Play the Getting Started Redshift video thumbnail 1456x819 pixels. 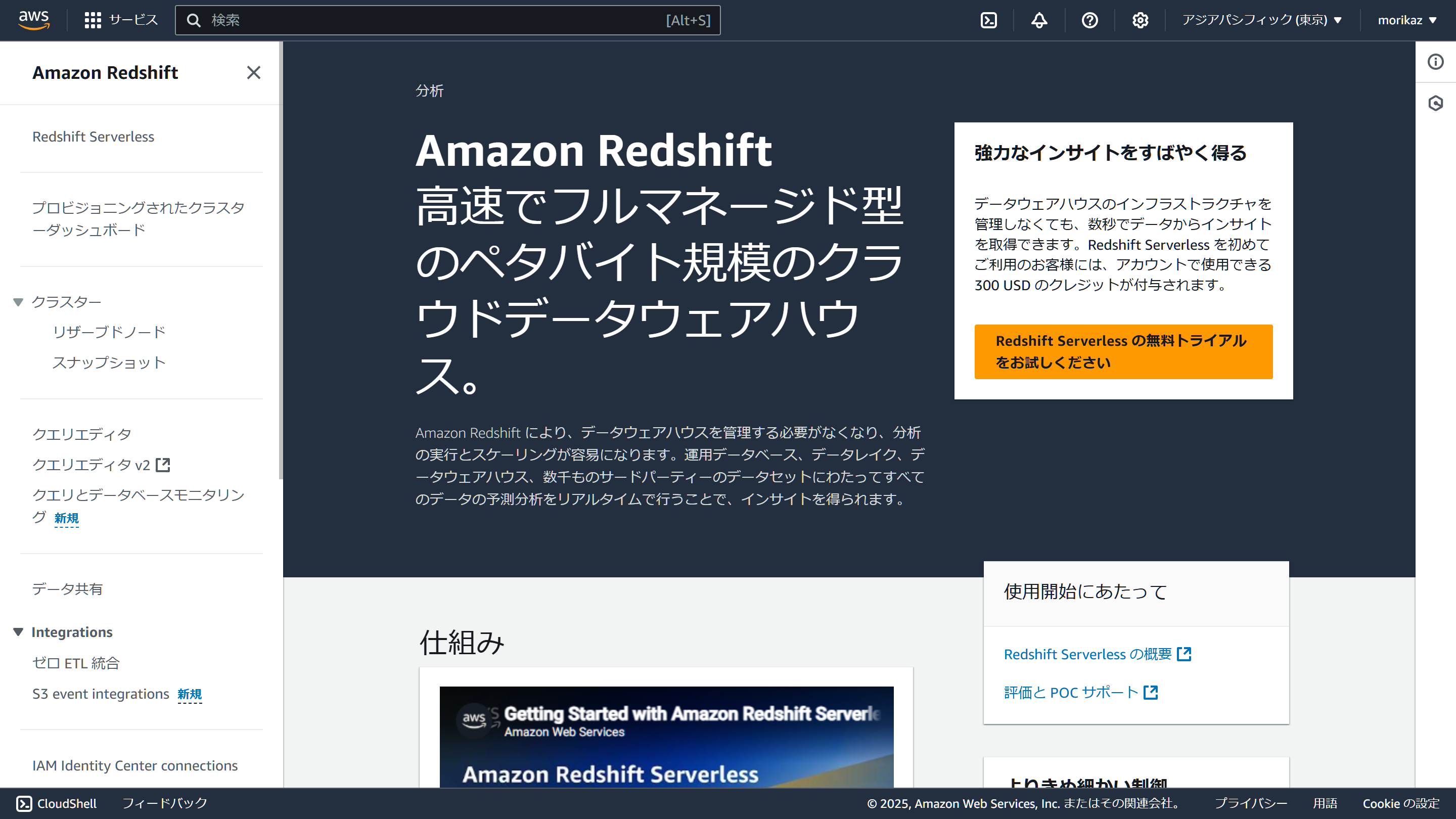pos(666,737)
